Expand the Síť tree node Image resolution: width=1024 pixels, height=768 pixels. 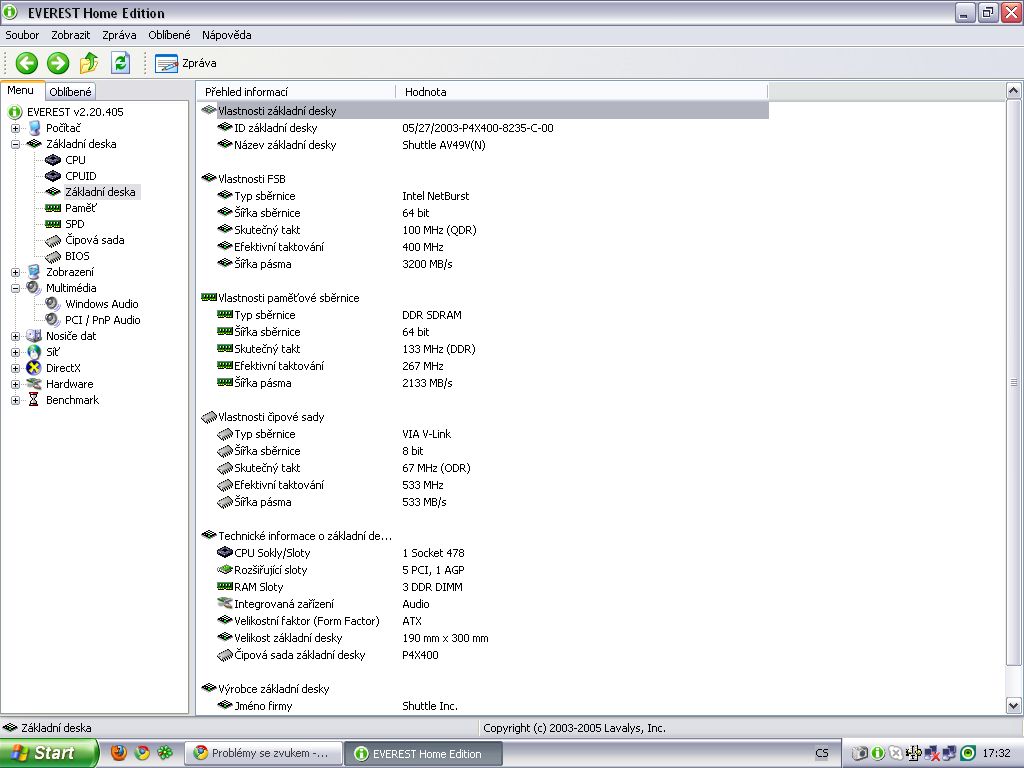16,352
